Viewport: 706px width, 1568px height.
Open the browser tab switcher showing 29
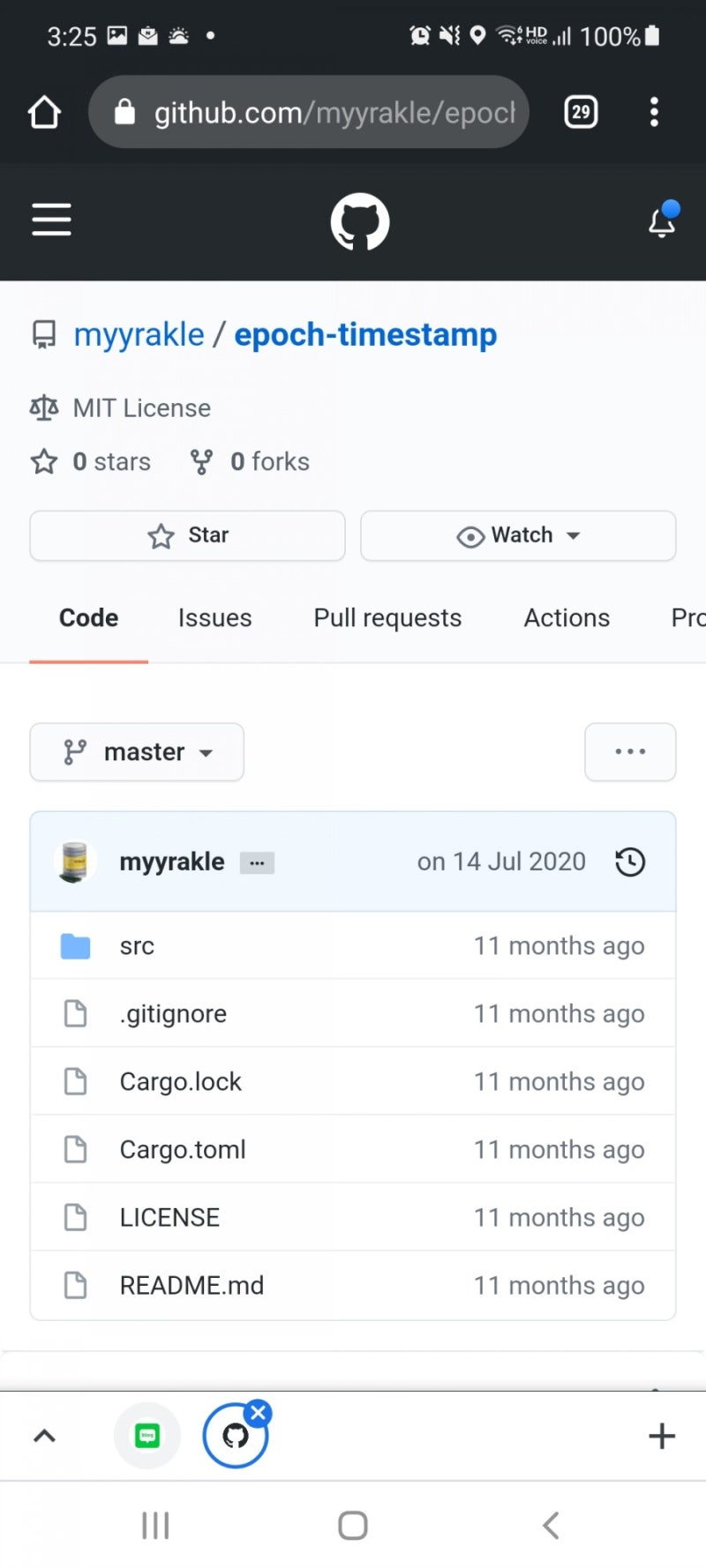(x=580, y=112)
